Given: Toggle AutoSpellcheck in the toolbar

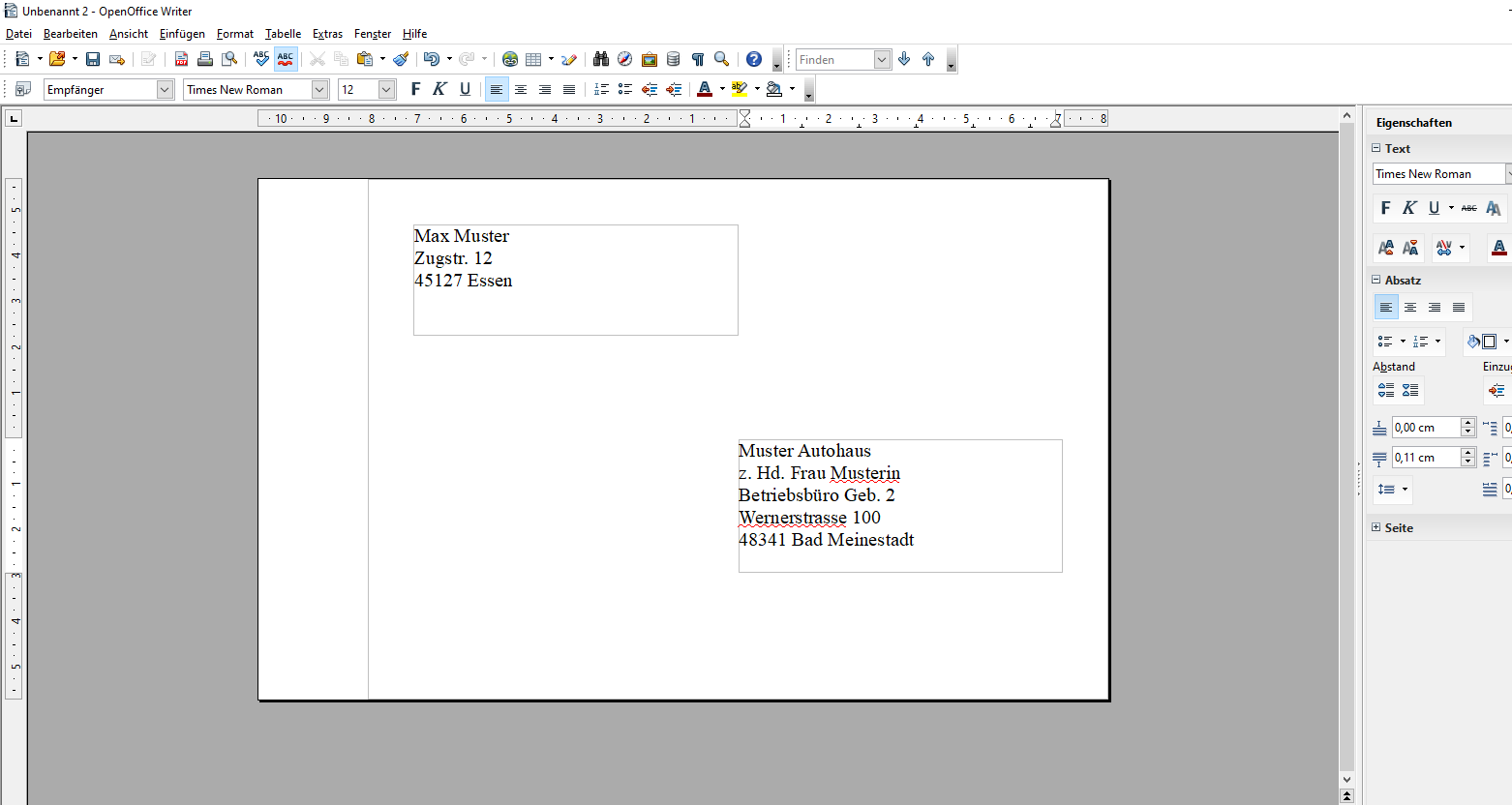Looking at the screenshot, I should (x=285, y=59).
